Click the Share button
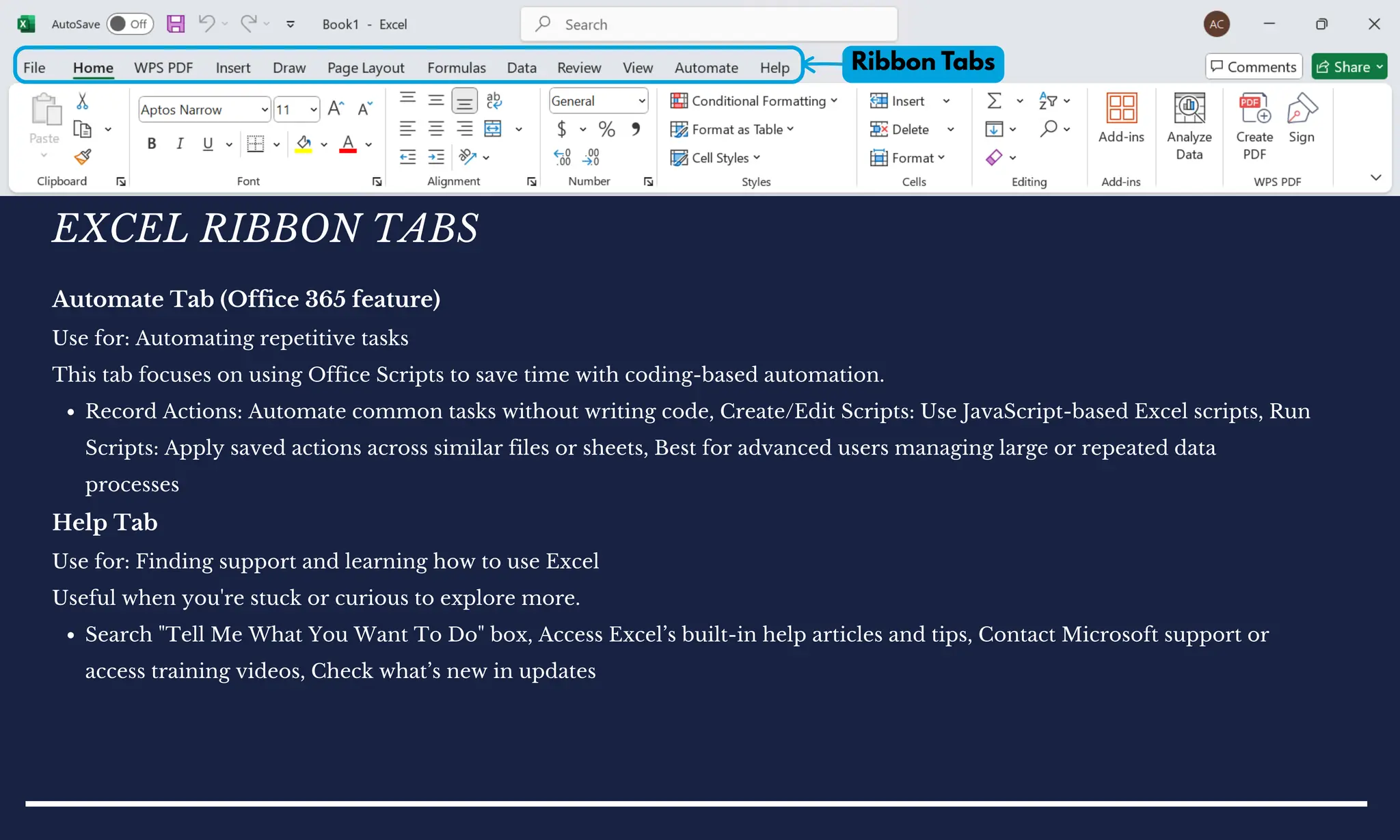The height and width of the screenshot is (840, 1400). pos(1349,66)
